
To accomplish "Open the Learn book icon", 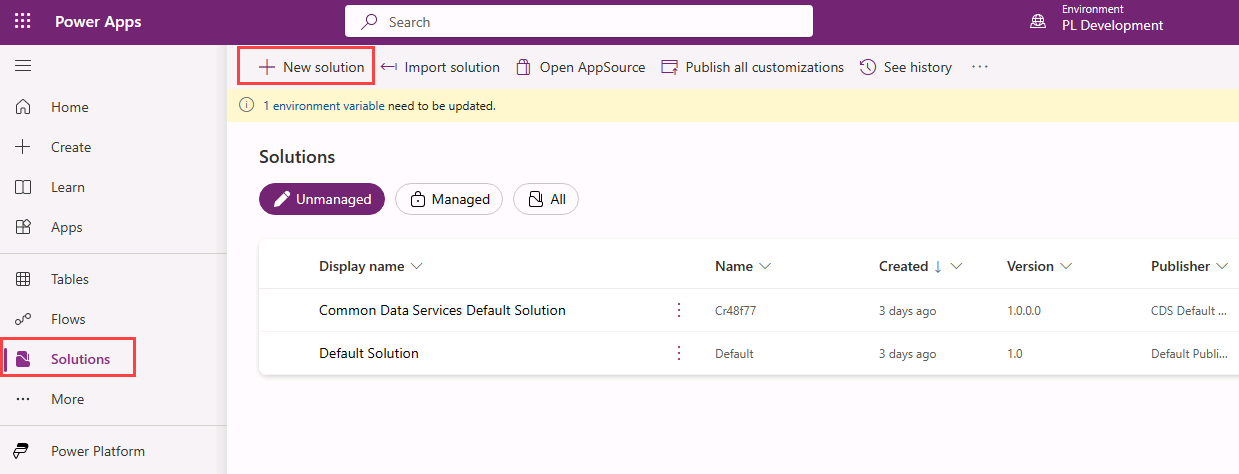I will point(23,187).
